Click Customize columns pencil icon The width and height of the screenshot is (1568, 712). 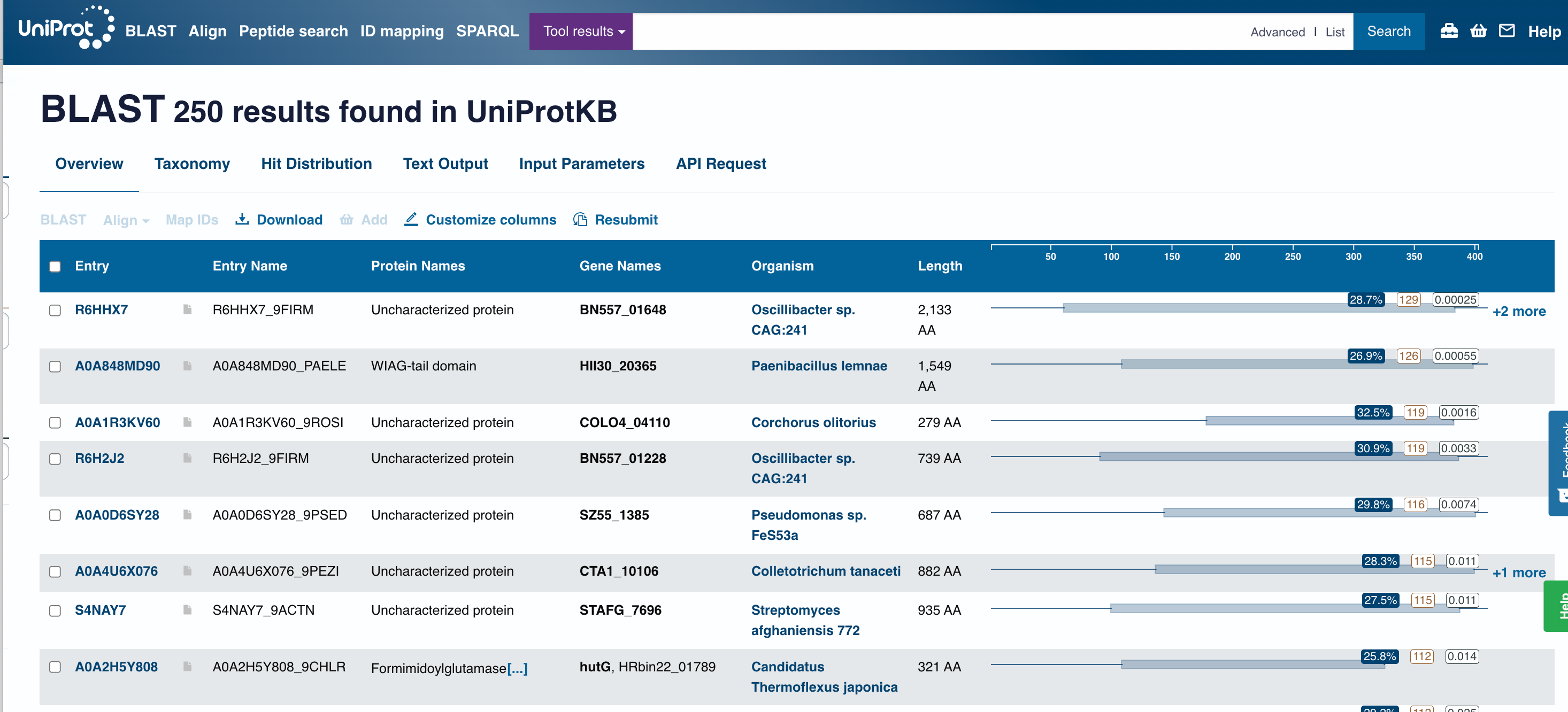(x=411, y=220)
